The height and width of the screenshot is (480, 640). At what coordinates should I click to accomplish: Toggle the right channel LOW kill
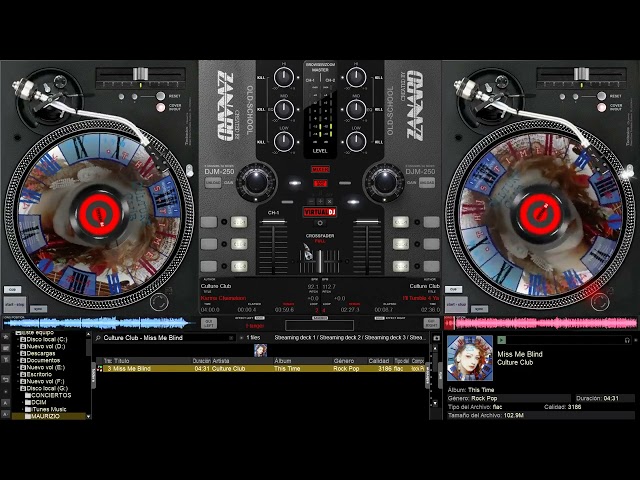[379, 142]
